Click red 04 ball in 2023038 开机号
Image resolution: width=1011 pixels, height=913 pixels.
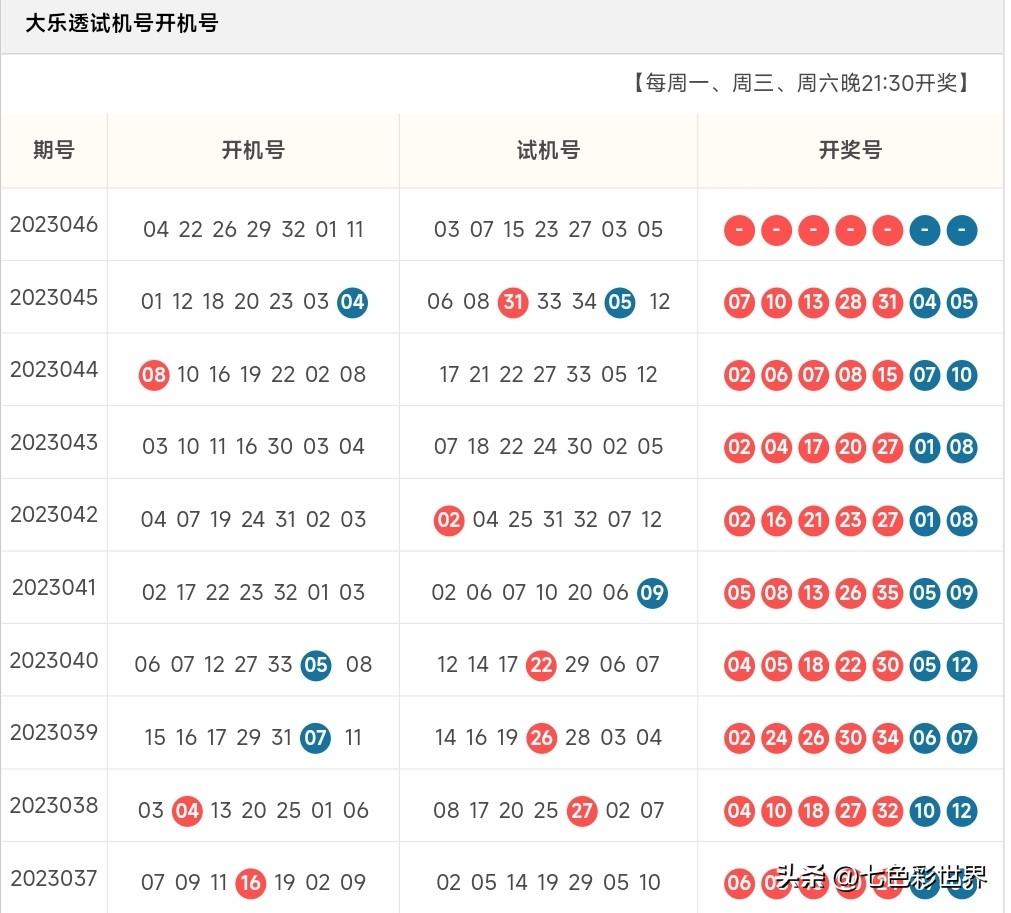tap(187, 810)
